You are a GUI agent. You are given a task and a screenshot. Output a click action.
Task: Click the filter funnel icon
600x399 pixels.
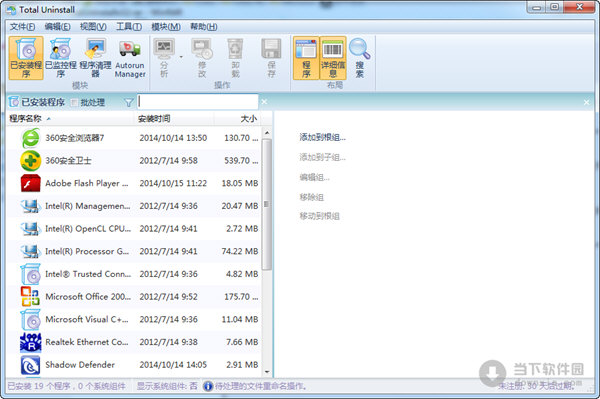[x=129, y=102]
